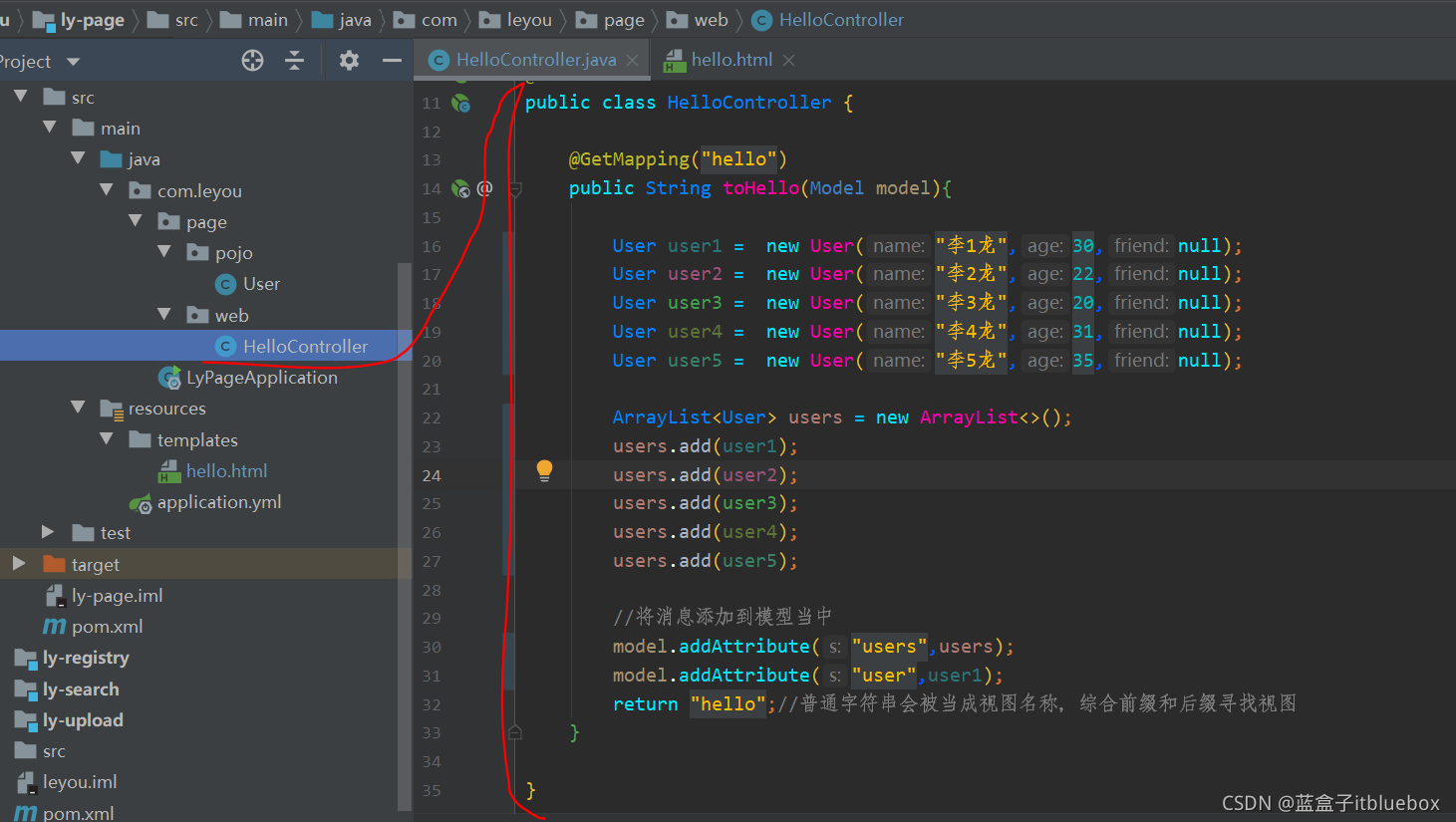1456x822 pixels.
Task: Collapse the pojo package
Action: tap(163, 252)
